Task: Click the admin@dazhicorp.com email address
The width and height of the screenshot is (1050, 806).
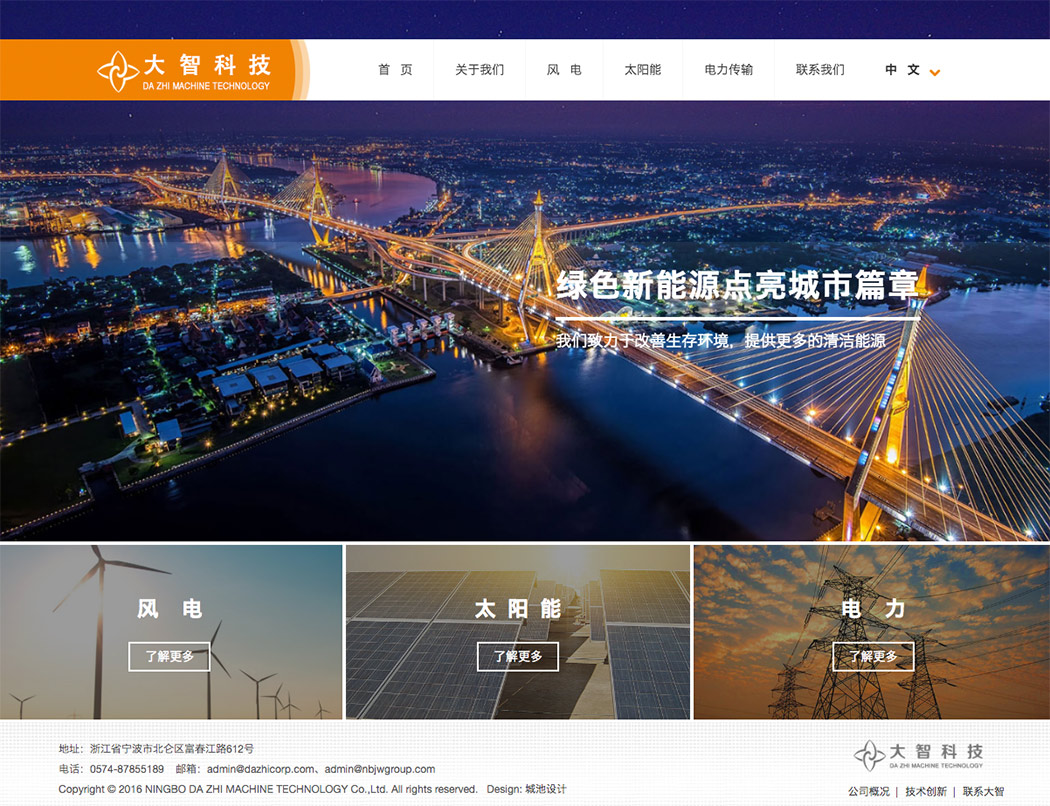Action: (260, 769)
